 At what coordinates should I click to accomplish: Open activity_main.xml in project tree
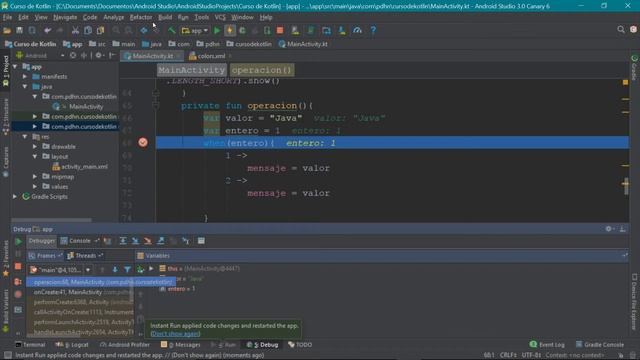pyautogui.click(x=80, y=167)
